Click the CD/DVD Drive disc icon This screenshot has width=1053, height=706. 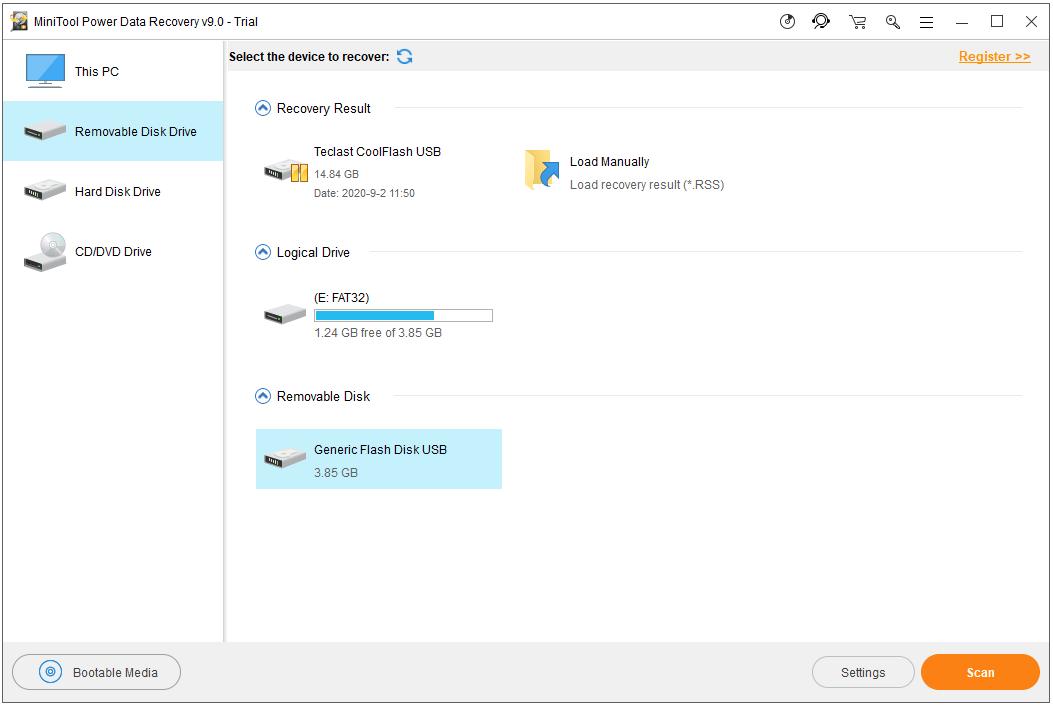[45, 251]
